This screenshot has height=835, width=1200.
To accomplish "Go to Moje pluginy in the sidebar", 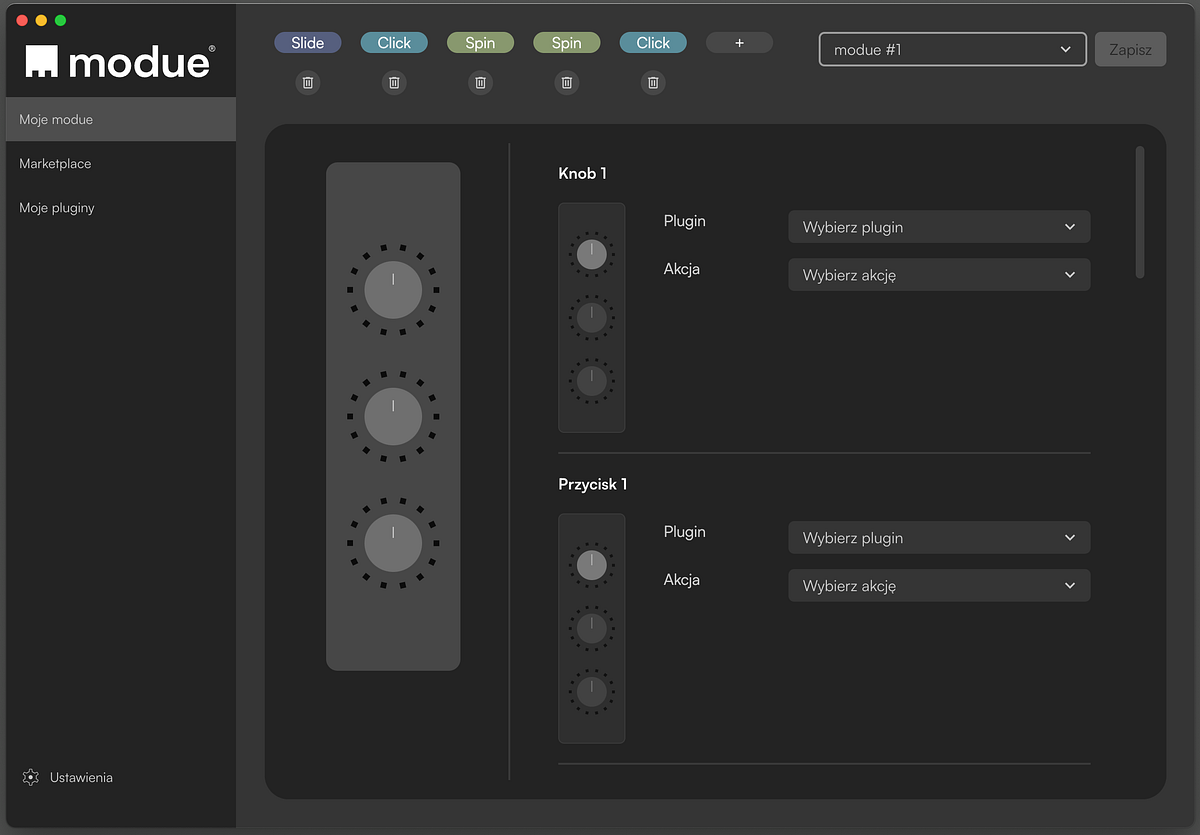I will coord(57,207).
